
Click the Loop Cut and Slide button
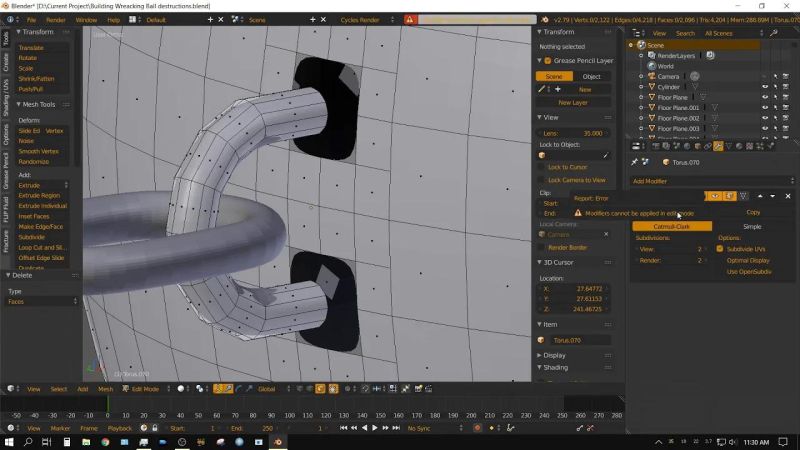coord(42,247)
